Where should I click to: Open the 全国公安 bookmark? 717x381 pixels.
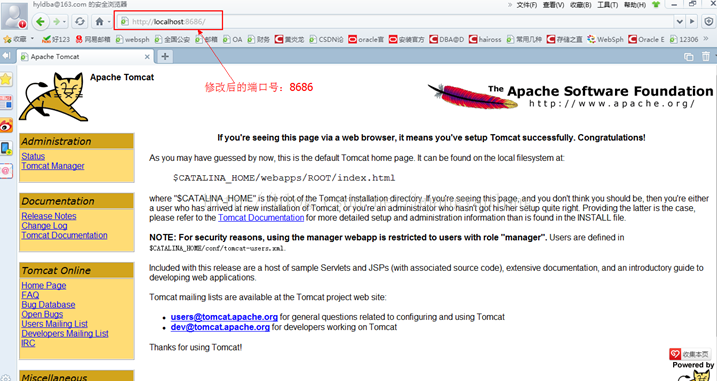pos(172,39)
